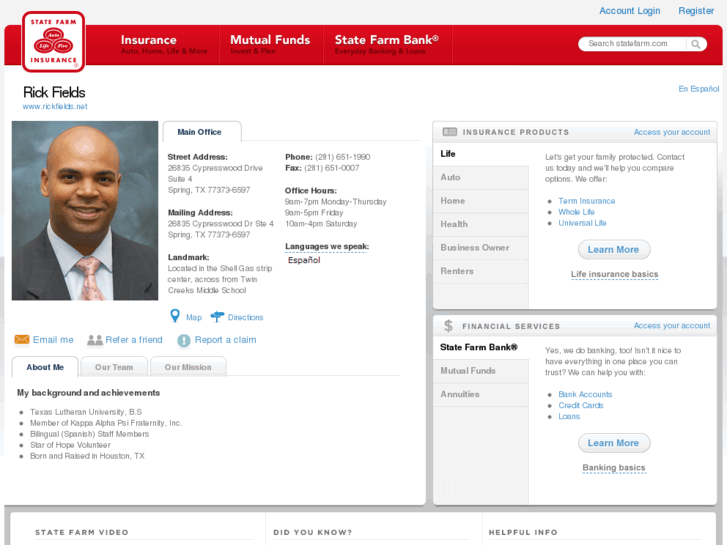Switch to En Español
Viewport: 727px width, 545px height.
pos(699,89)
